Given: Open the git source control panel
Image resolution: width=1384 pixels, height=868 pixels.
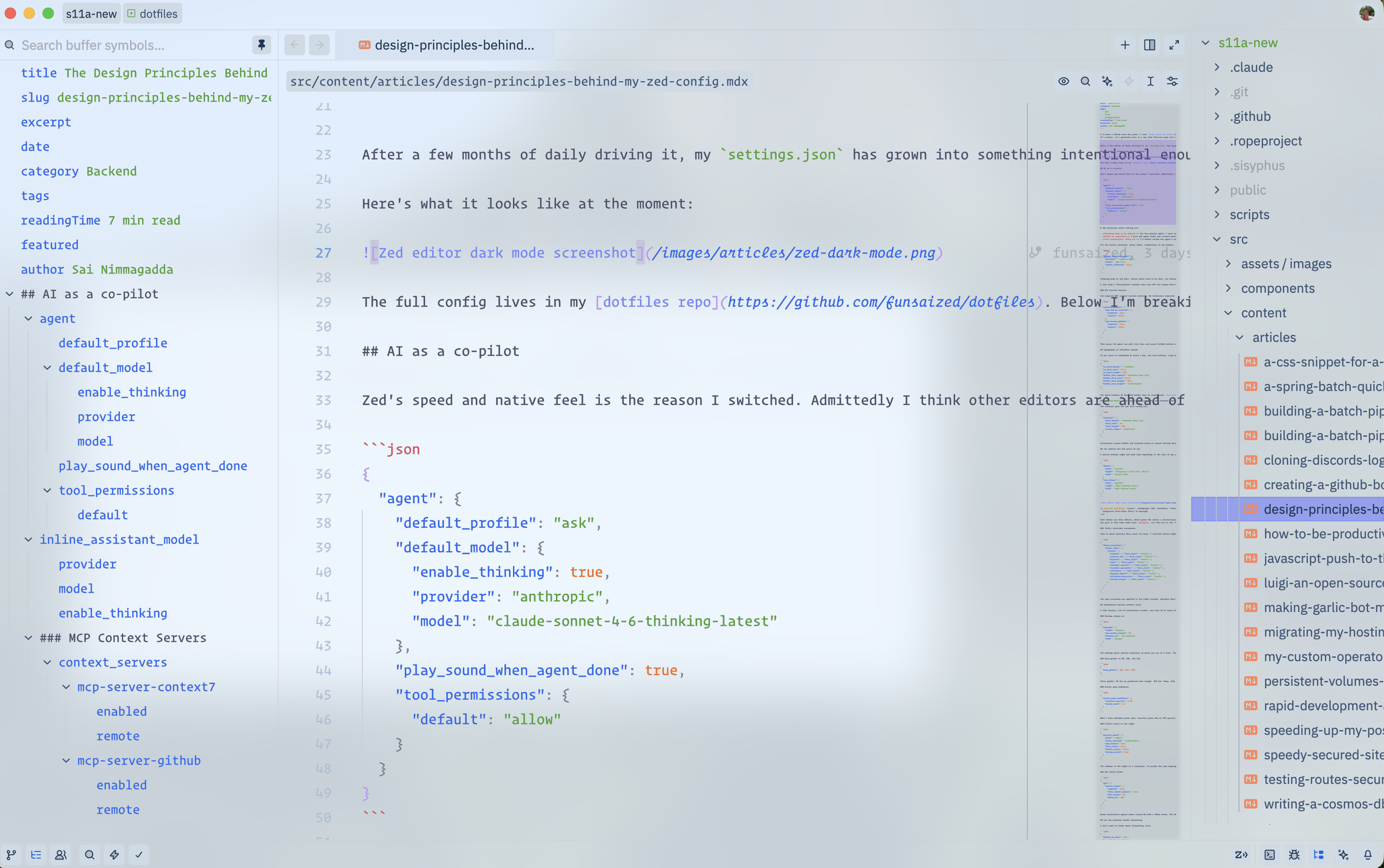Looking at the screenshot, I should tap(11, 855).
